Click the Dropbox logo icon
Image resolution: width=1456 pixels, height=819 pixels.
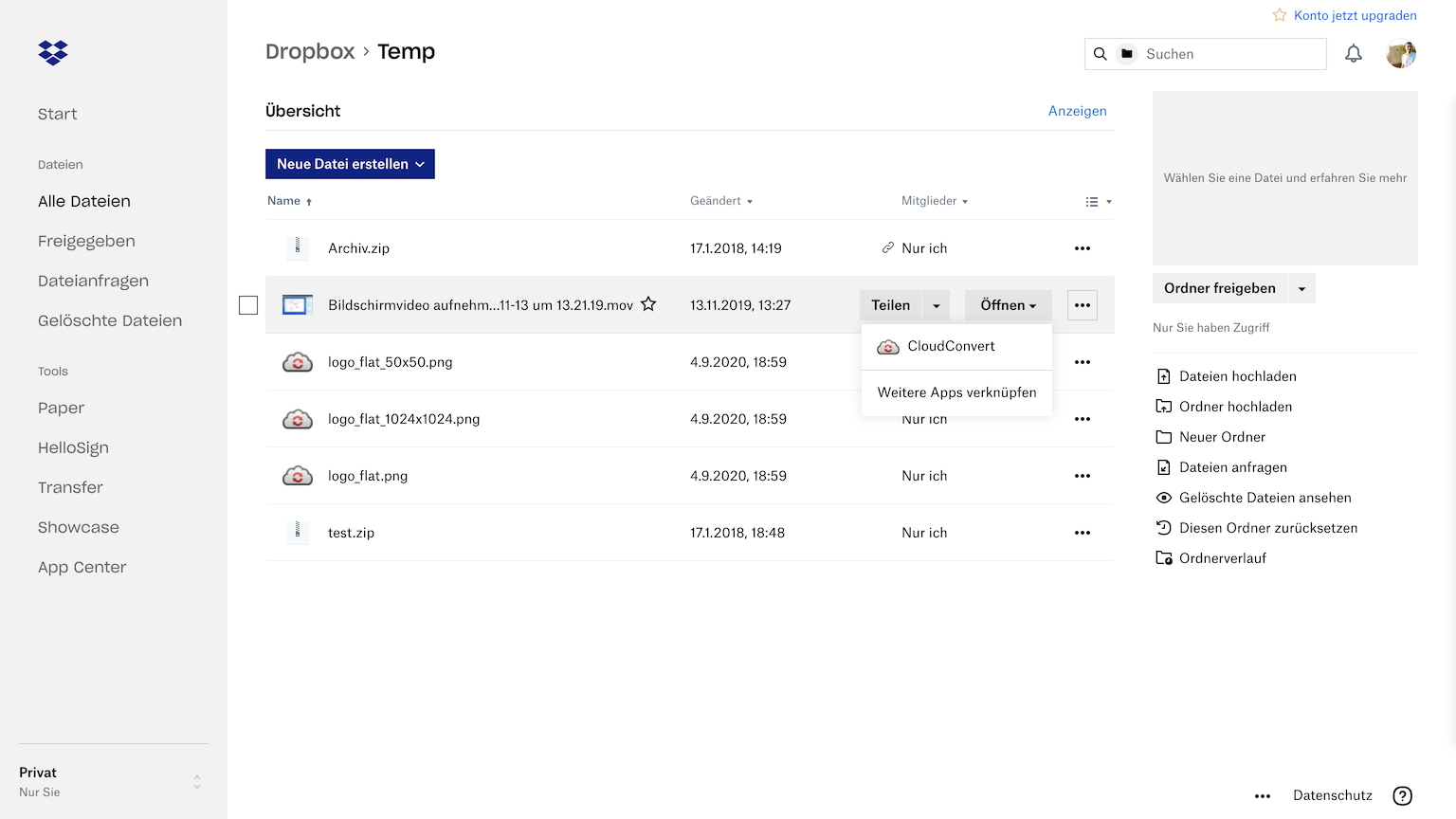tap(53, 53)
